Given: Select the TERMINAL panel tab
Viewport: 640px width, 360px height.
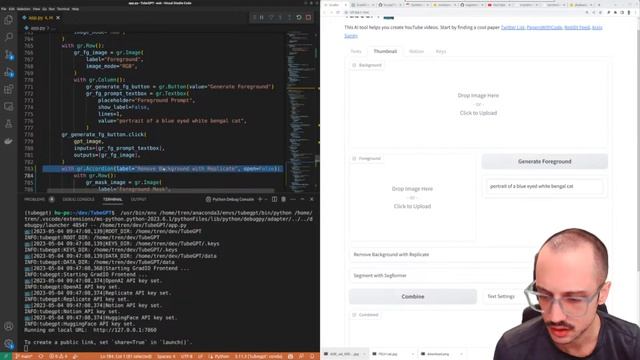Looking at the screenshot, I should pos(113,199).
